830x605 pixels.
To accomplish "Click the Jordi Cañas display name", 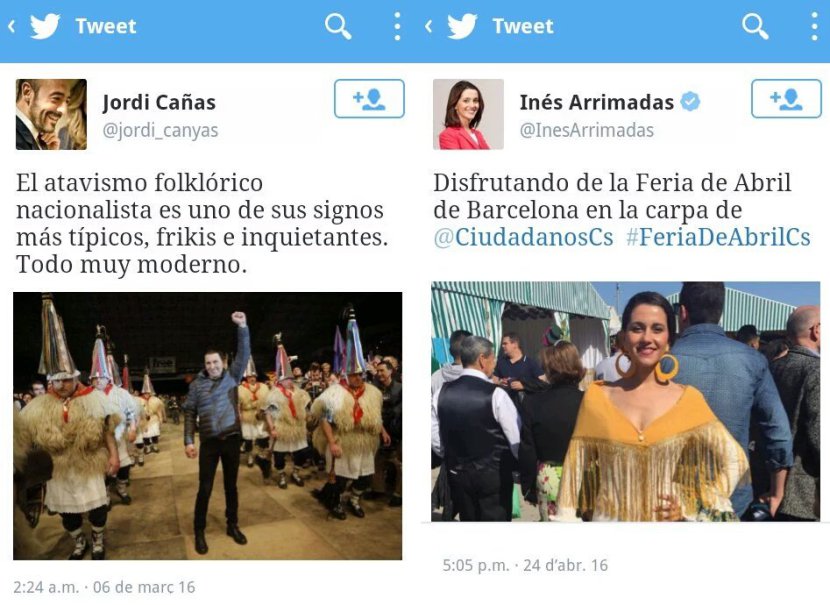I will [159, 102].
